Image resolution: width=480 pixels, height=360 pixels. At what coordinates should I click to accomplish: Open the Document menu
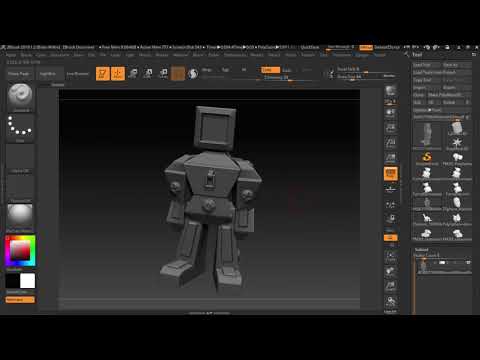click(59, 55)
